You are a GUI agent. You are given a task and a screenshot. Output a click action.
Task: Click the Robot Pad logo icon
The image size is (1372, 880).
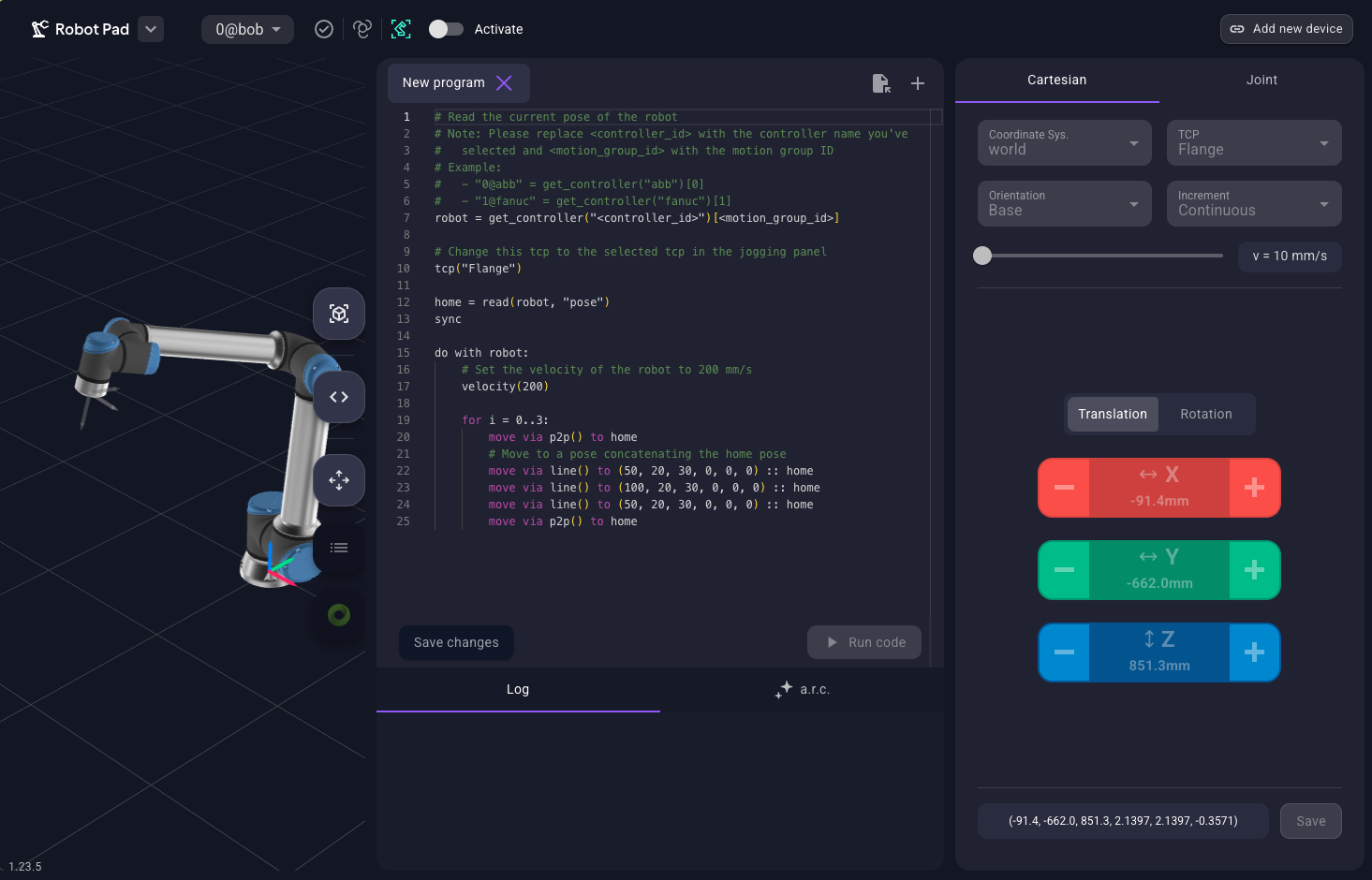tap(39, 29)
